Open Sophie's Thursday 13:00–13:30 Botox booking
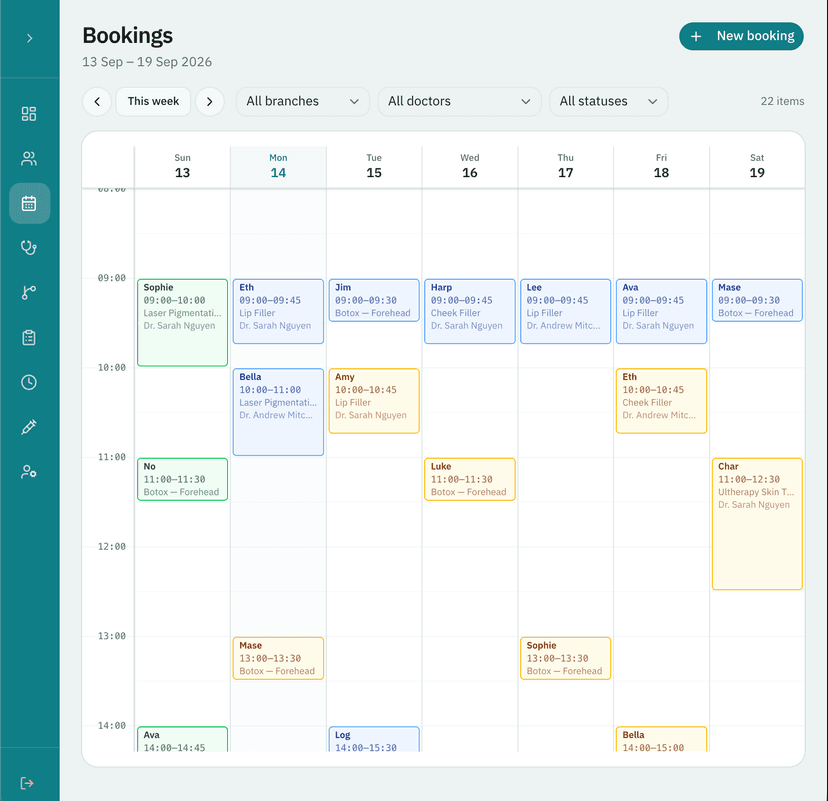The image size is (828, 801). click(566, 658)
